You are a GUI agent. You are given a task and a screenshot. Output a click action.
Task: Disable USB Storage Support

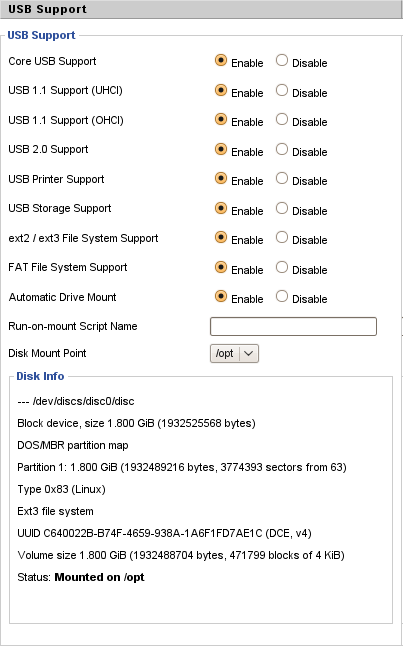click(282, 208)
